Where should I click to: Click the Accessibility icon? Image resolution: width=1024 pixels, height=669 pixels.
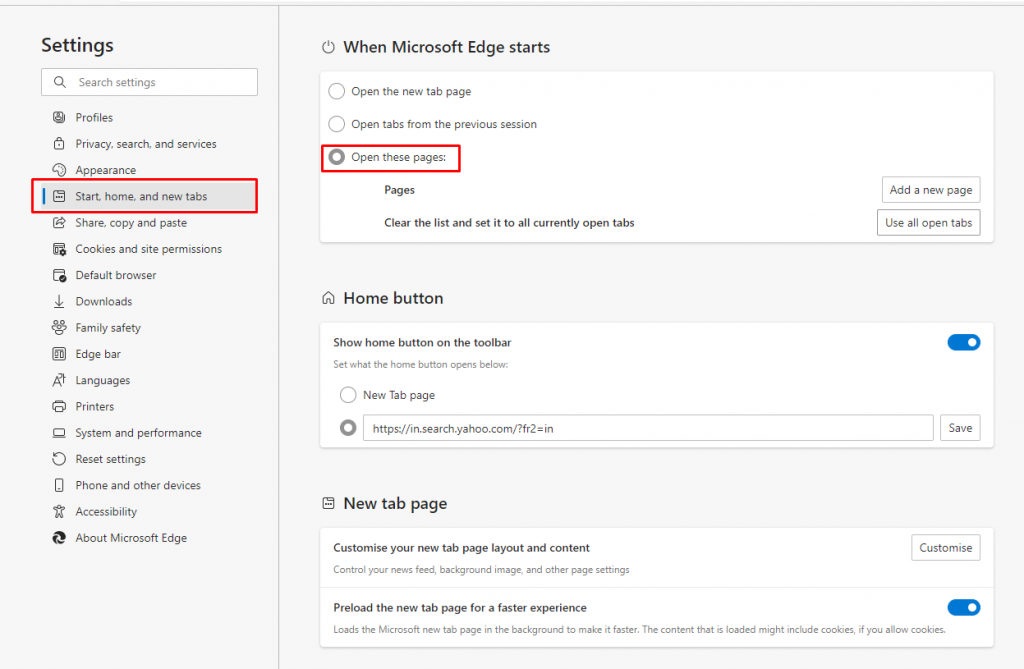(59, 511)
